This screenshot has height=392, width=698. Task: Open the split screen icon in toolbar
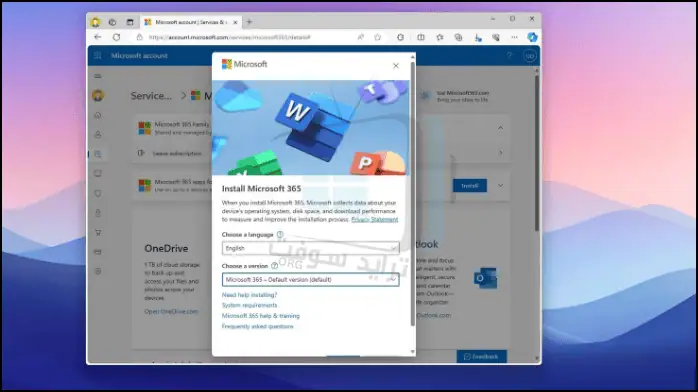[x=421, y=37]
